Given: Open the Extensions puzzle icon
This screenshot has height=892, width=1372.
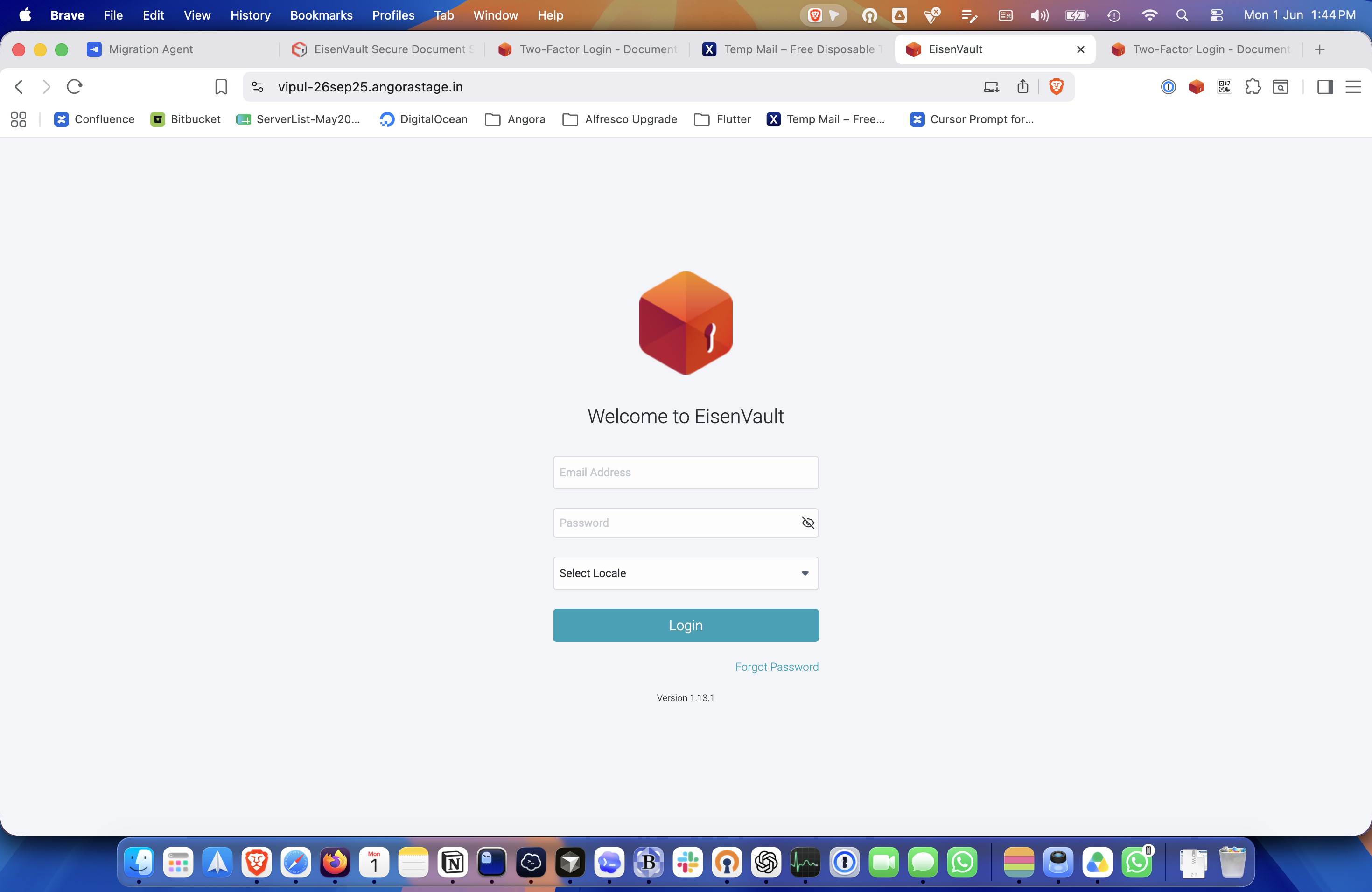Looking at the screenshot, I should pyautogui.click(x=1252, y=87).
